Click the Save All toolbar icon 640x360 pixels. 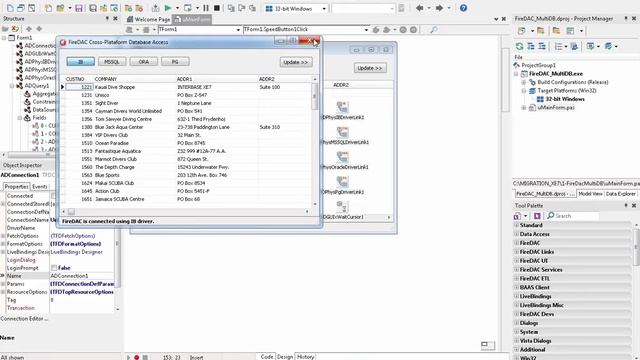[x=93, y=8]
